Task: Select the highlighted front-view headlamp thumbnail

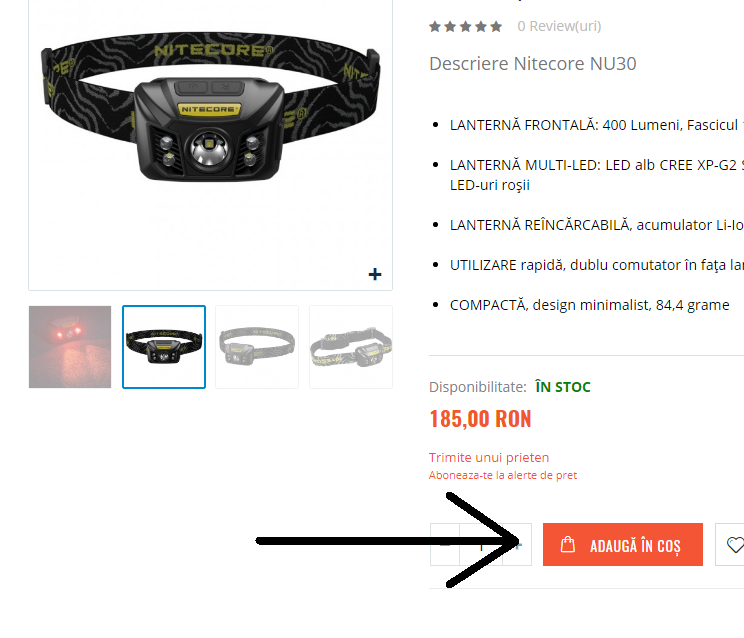Action: pos(164,347)
